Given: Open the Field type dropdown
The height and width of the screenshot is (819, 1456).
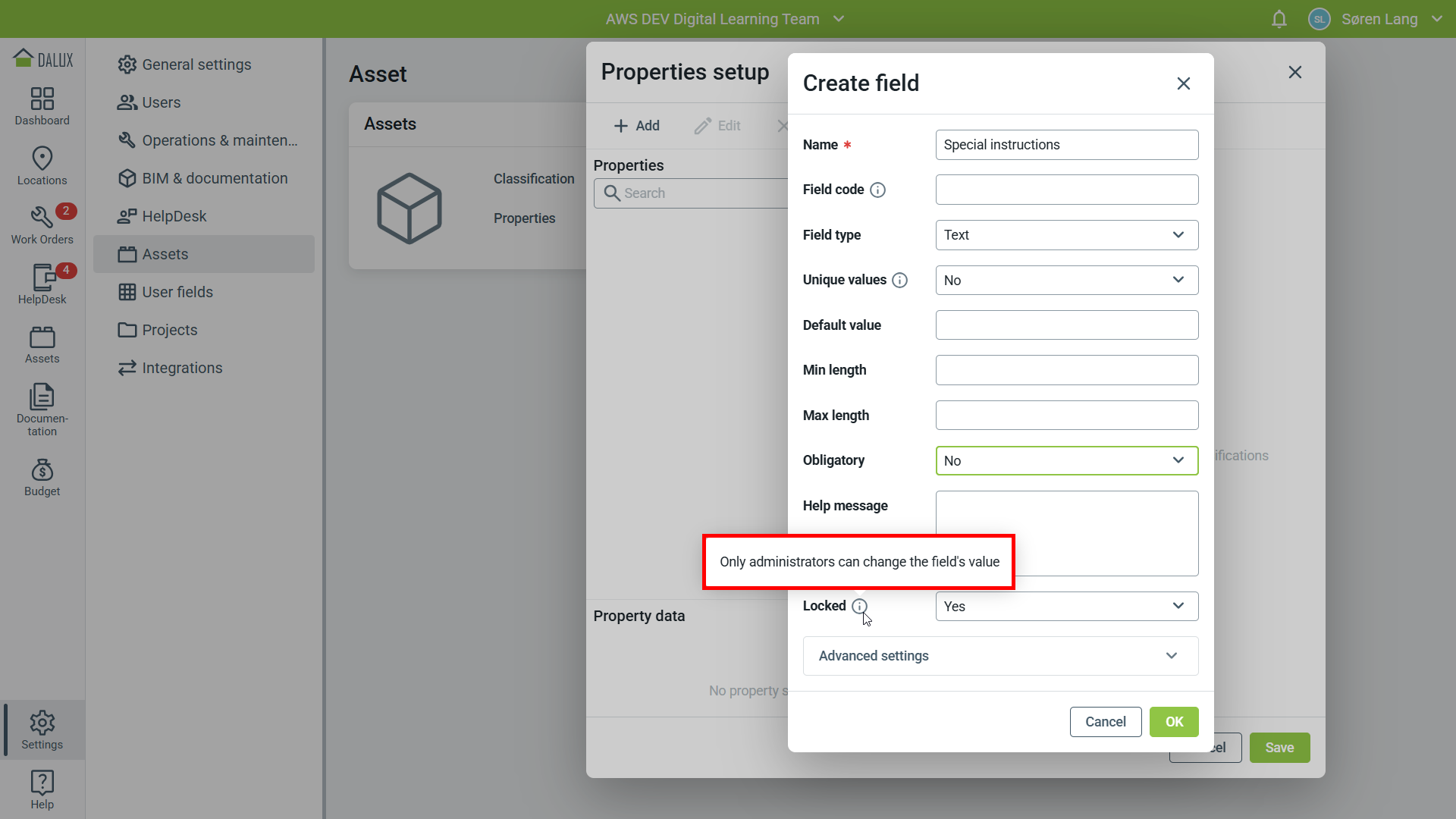Looking at the screenshot, I should point(1066,235).
